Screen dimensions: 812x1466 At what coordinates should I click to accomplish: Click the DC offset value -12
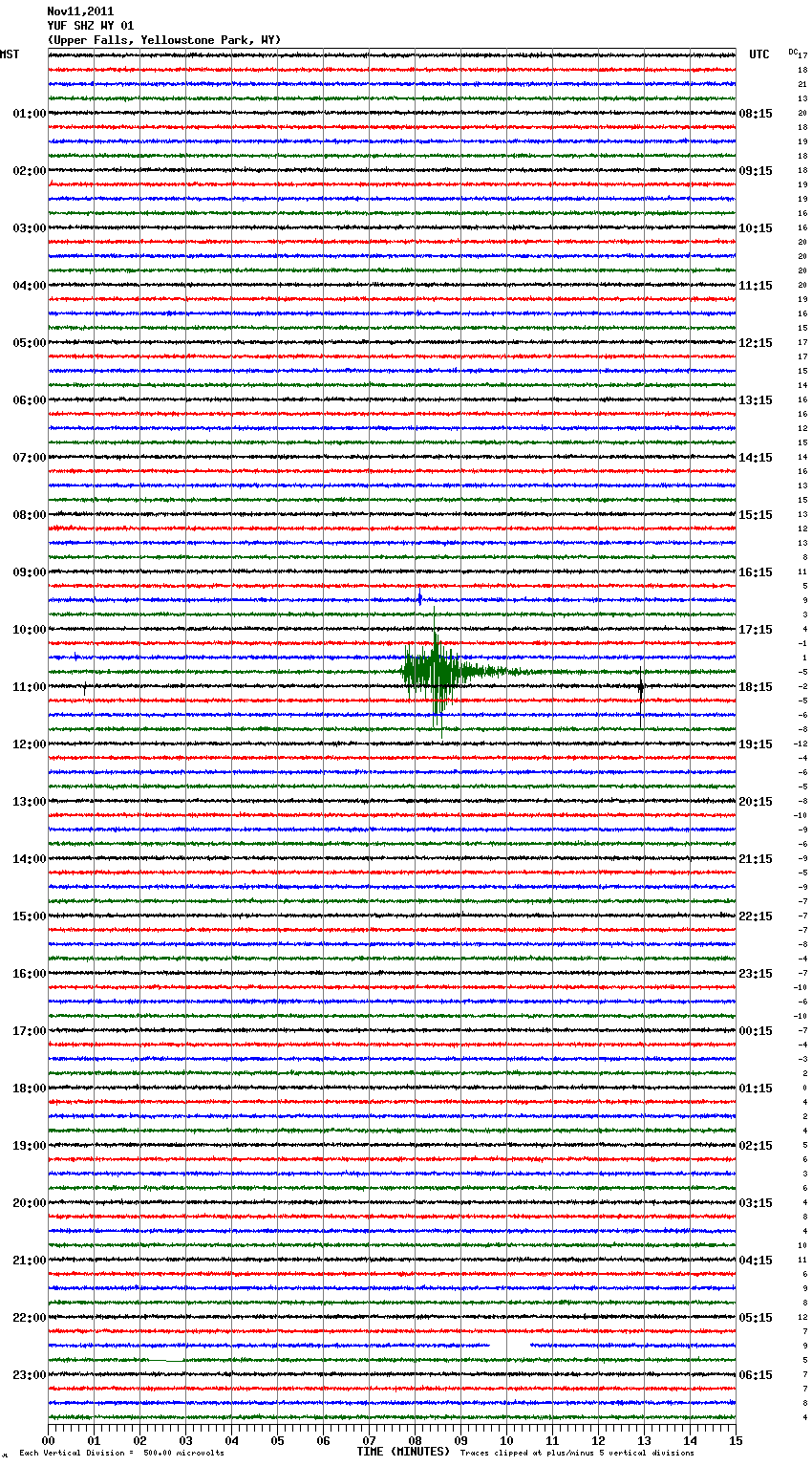click(x=801, y=744)
